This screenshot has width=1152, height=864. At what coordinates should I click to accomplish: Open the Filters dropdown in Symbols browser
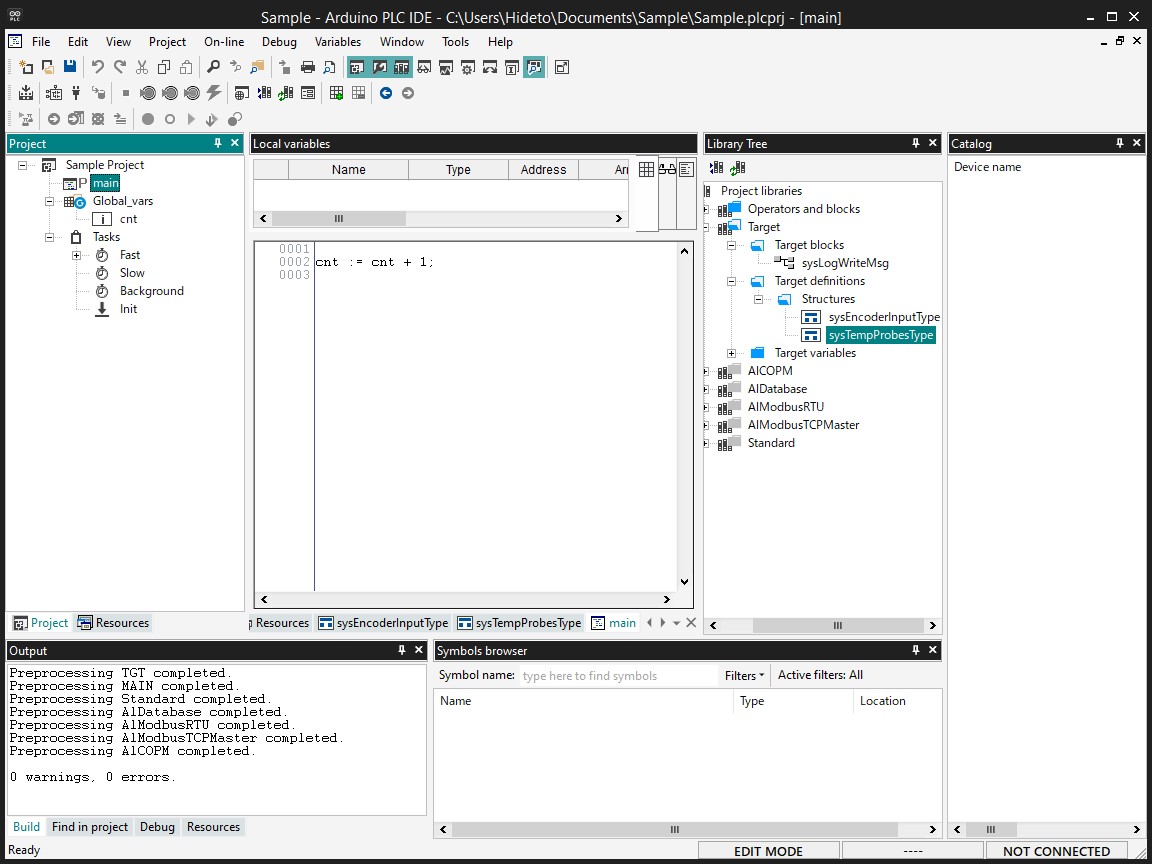(x=744, y=675)
